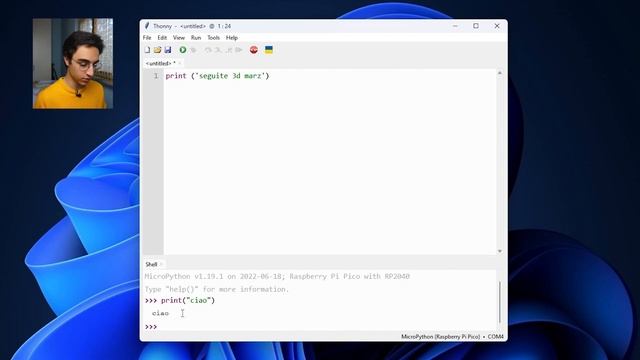Click the interpreter selector MicroPython (Raspberry Pi Pico)
Viewport: 640px width, 360px height.
(440, 337)
